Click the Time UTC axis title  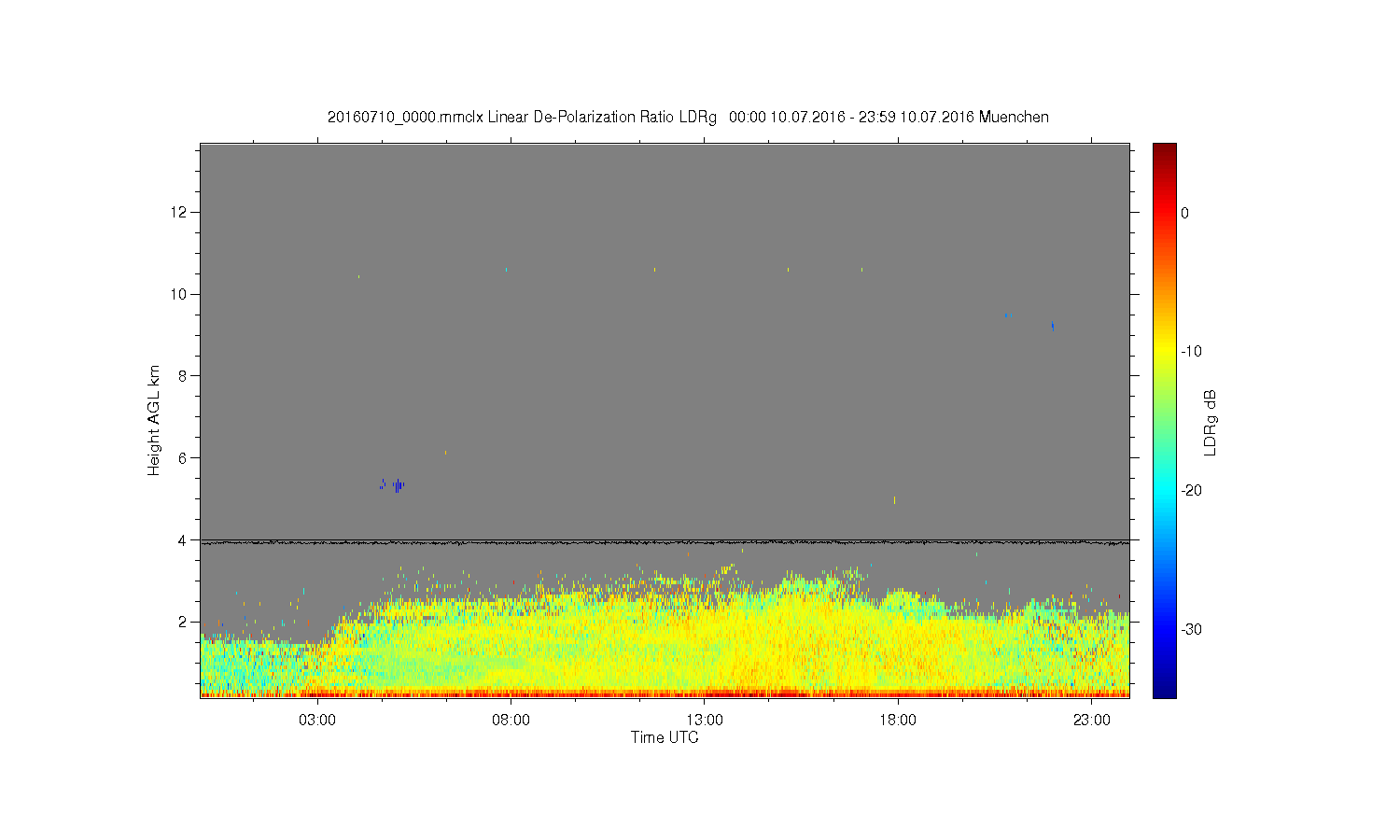(665, 737)
